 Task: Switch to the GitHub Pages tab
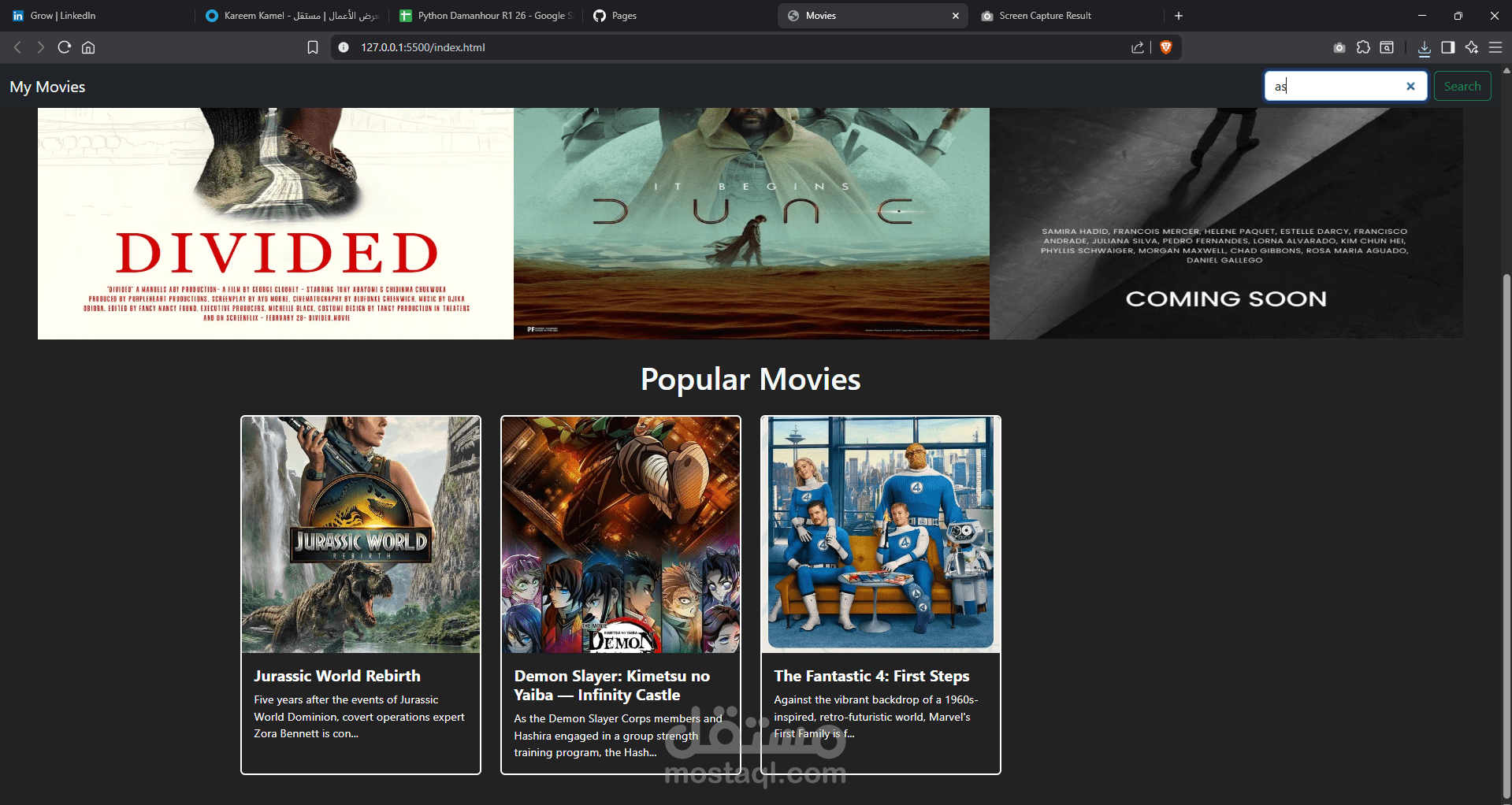[x=678, y=16]
